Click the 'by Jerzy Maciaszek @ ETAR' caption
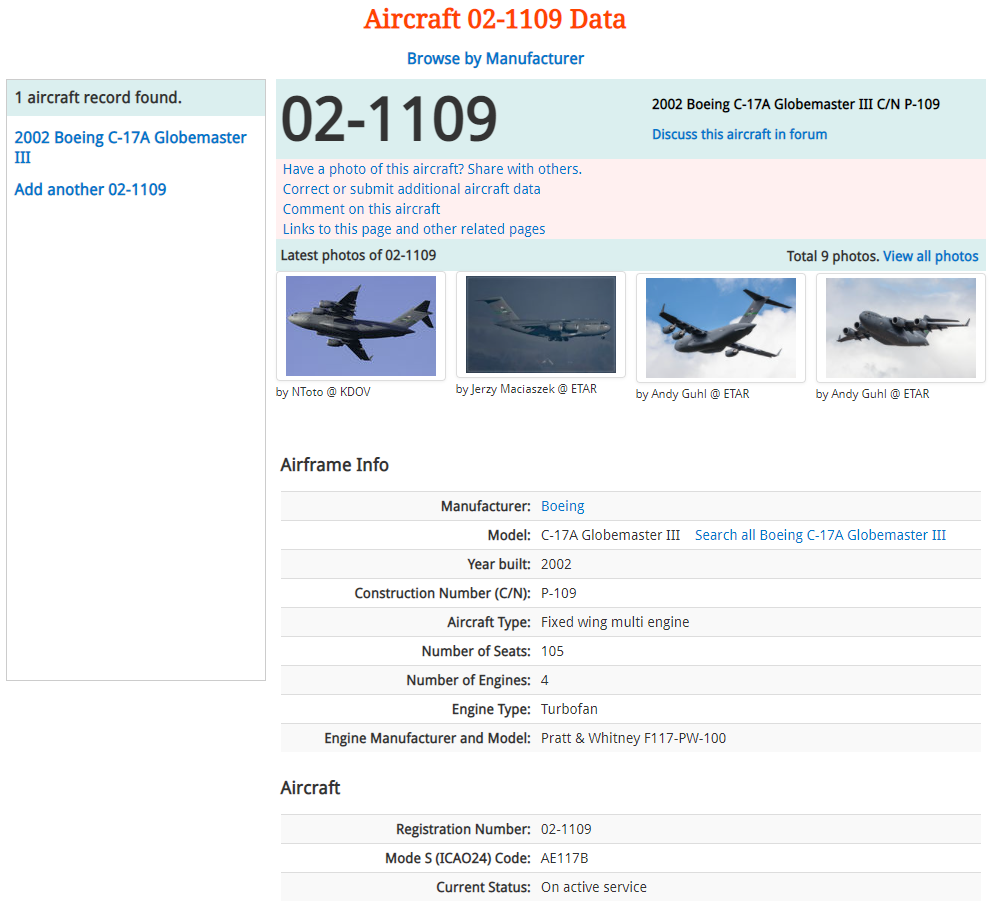Viewport: 1000px width, 924px height. (526, 389)
